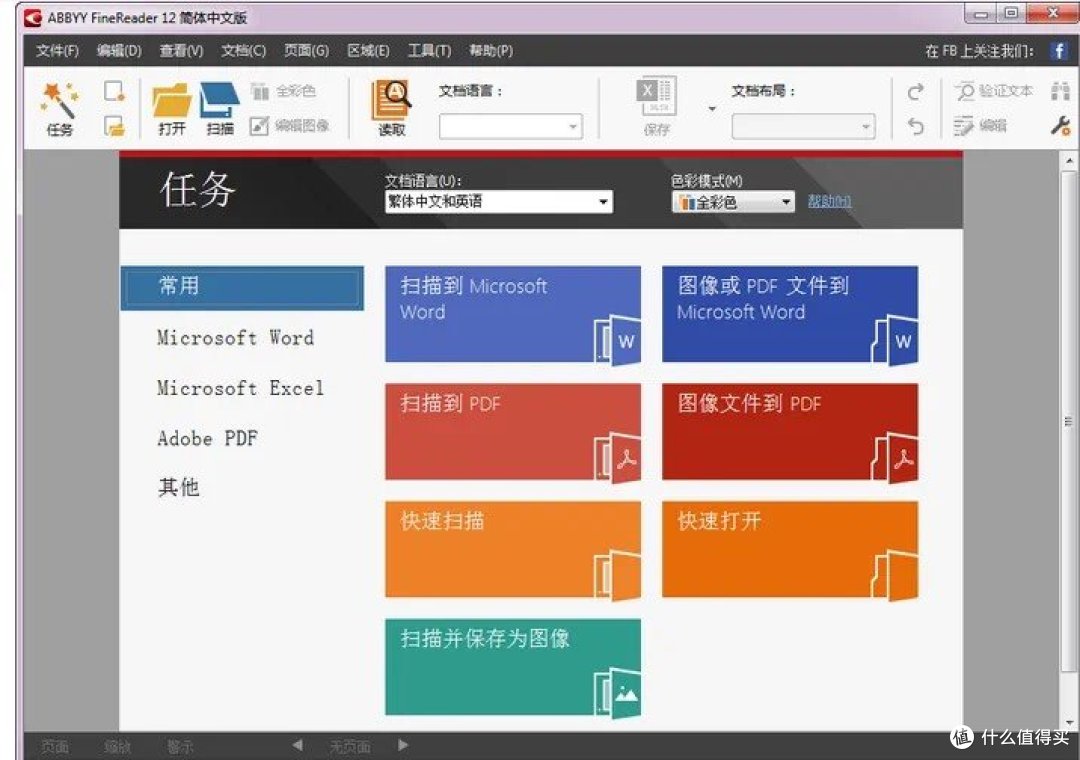
Task: Open the toolbar document layout dropdown
Action: (803, 127)
